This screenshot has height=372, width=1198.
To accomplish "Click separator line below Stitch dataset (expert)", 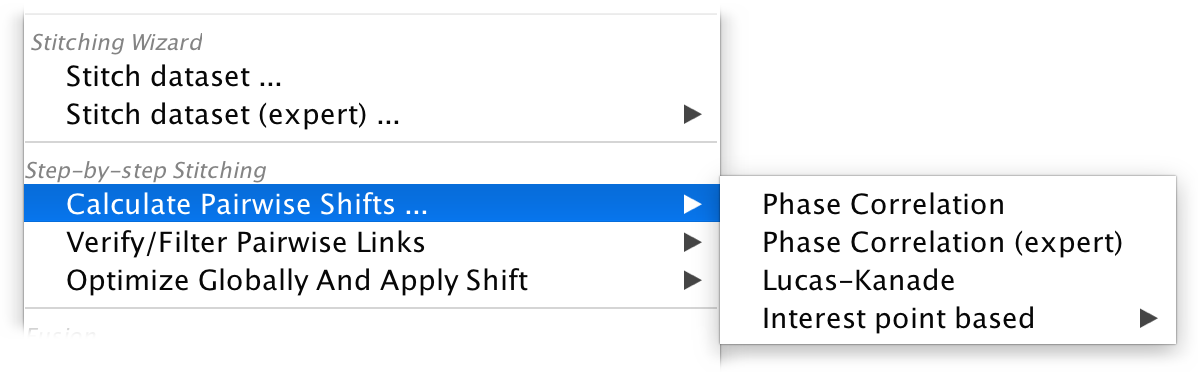I will pyautogui.click(x=371, y=142).
